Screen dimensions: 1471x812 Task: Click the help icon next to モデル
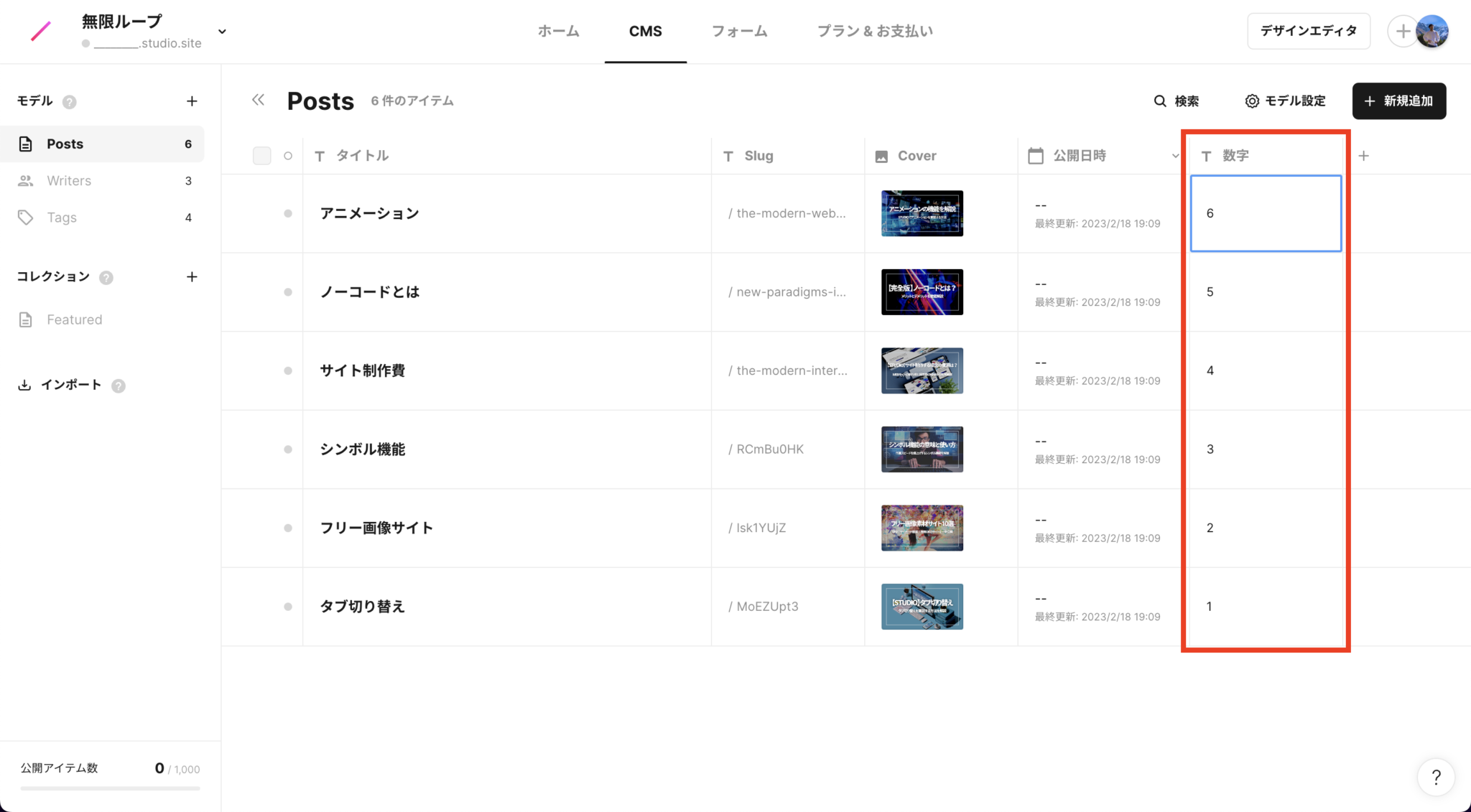coord(70,102)
